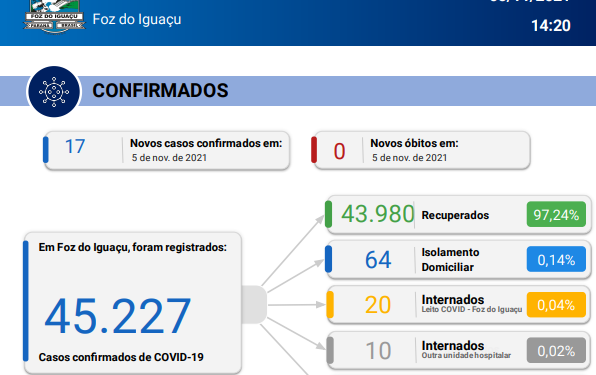
Task: Select Internados Outra unidade hospitalar label
Action: (466, 350)
